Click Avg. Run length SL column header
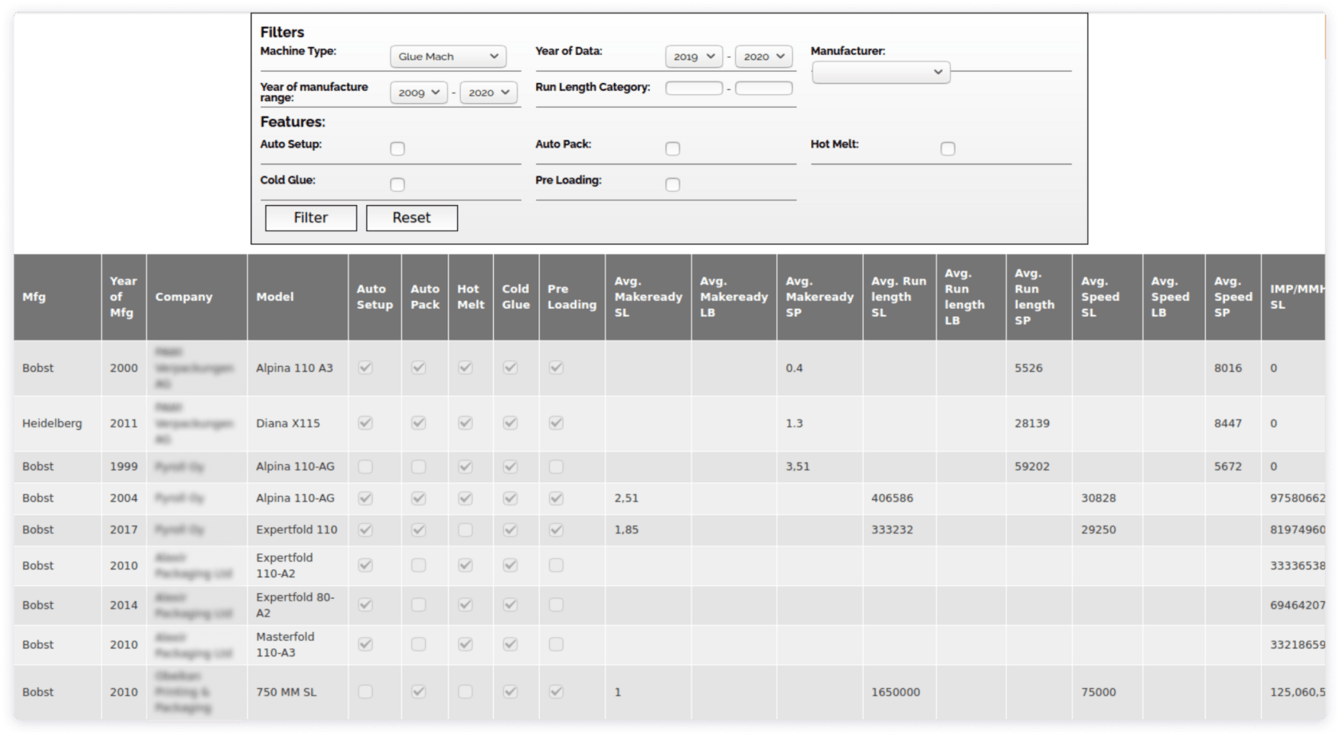The height and width of the screenshot is (736, 1340). (x=899, y=297)
